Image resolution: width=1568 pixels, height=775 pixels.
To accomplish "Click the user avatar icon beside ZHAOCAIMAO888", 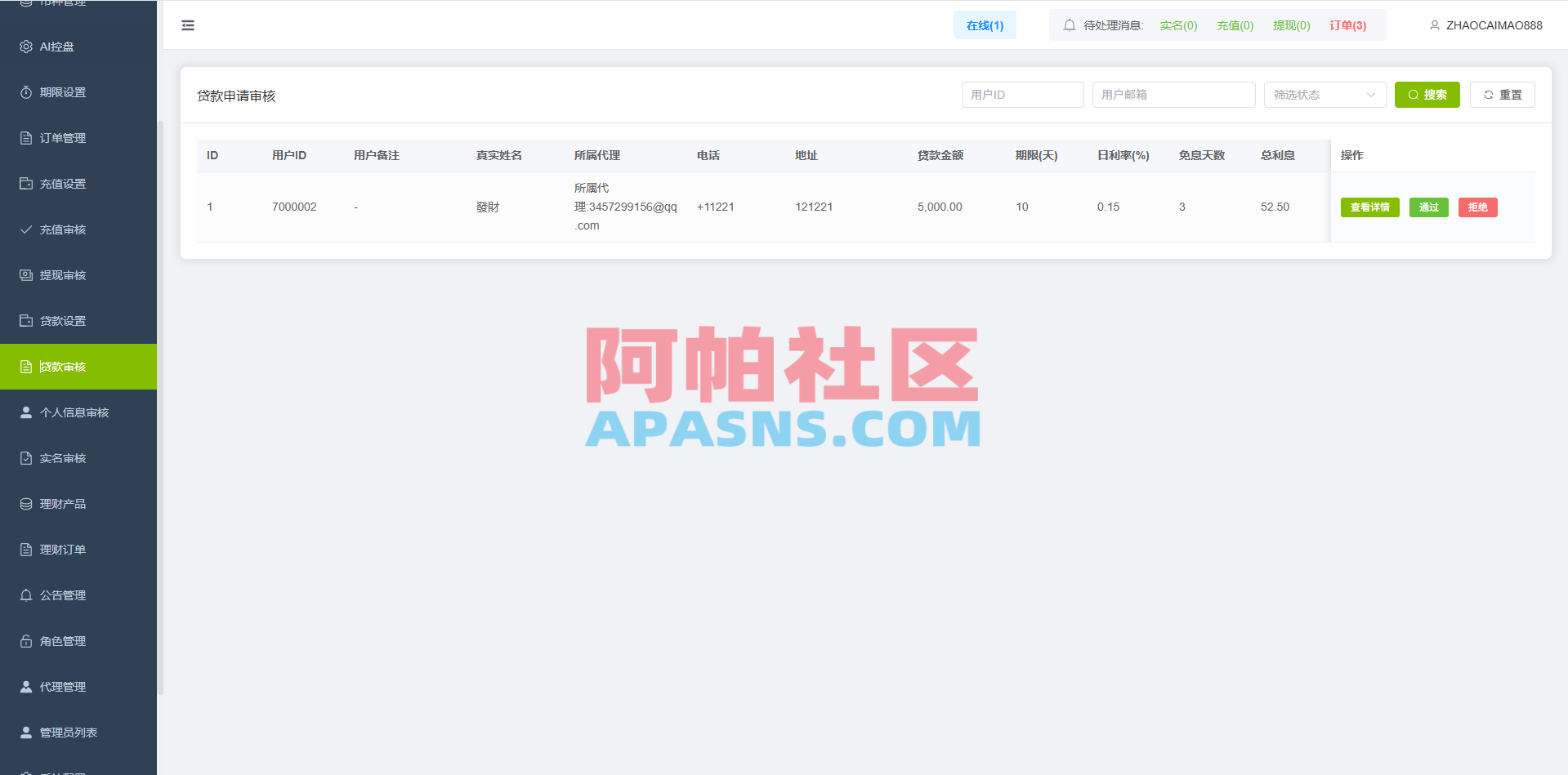I will pos(1434,25).
